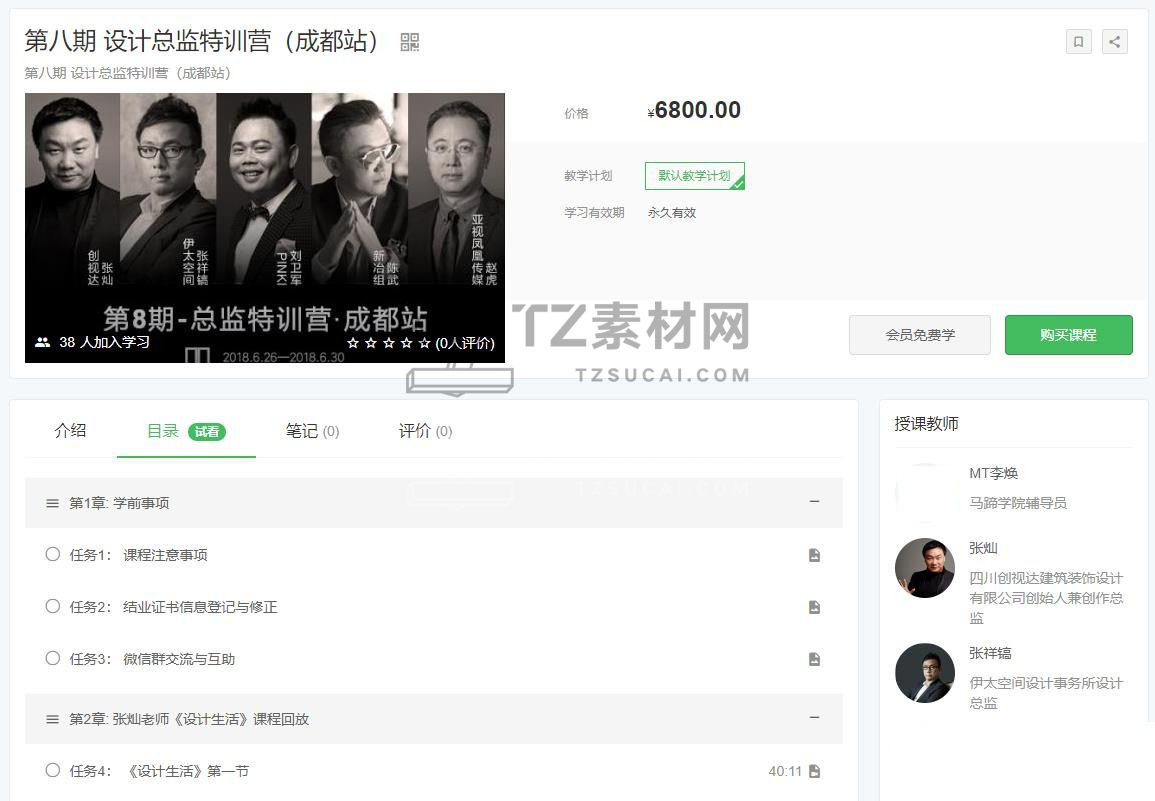The image size is (1155, 801).
Task: Mark 任务1 课程注意事项 status circle
Action: tap(52, 554)
